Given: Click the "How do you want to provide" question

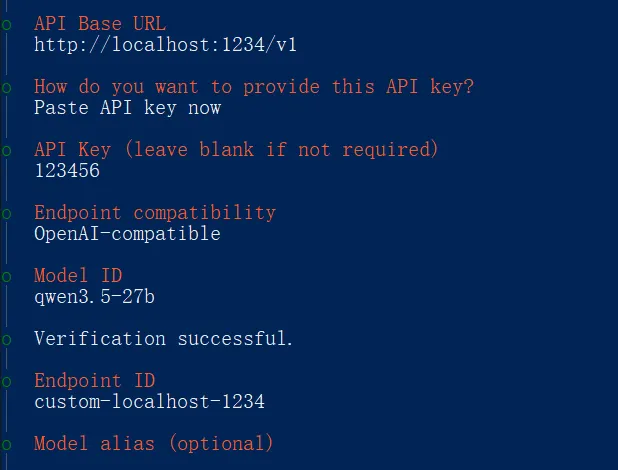Looking at the screenshot, I should pyautogui.click(x=254, y=87).
